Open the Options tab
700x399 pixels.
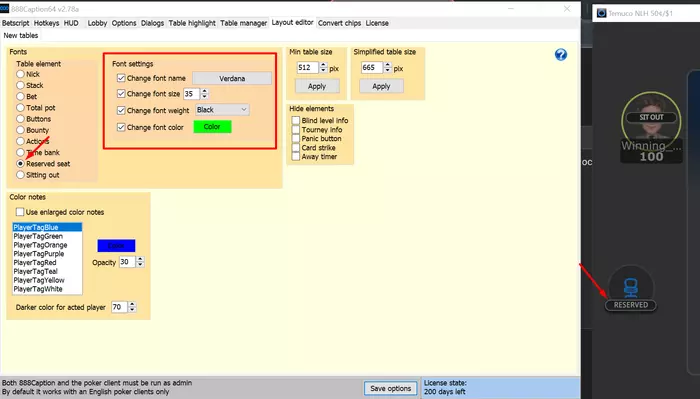click(124, 23)
